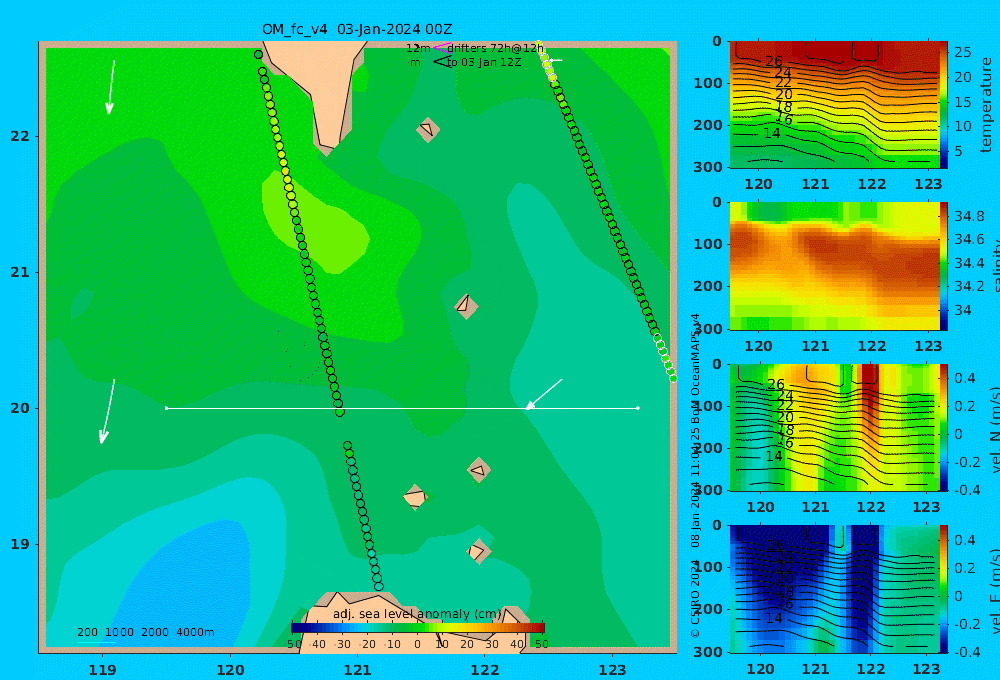Image resolution: width=1000 pixels, height=680 pixels.
Task: Select the small island near 19.5N, 122E
Action: (479, 471)
